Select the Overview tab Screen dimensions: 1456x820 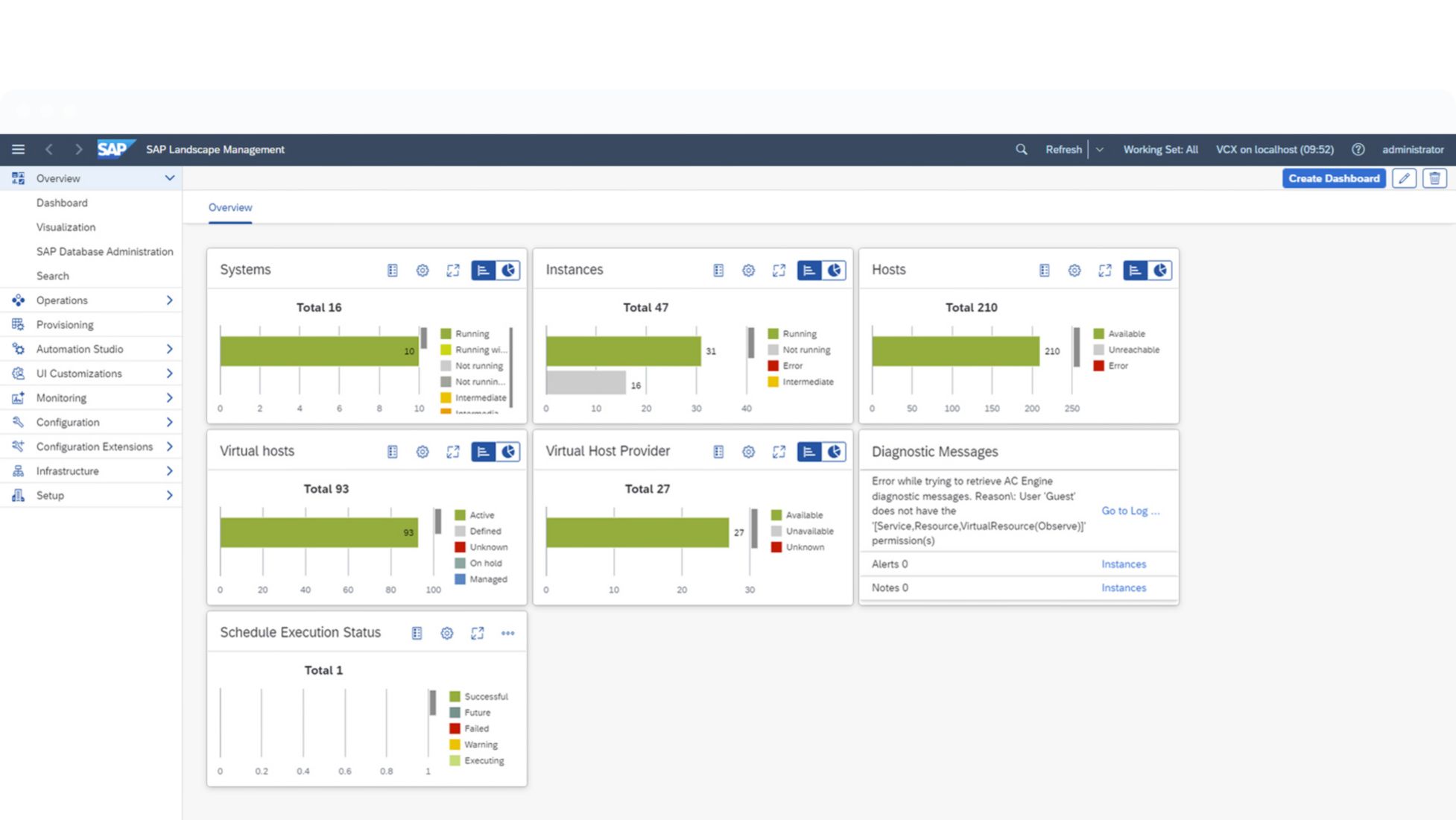click(230, 207)
